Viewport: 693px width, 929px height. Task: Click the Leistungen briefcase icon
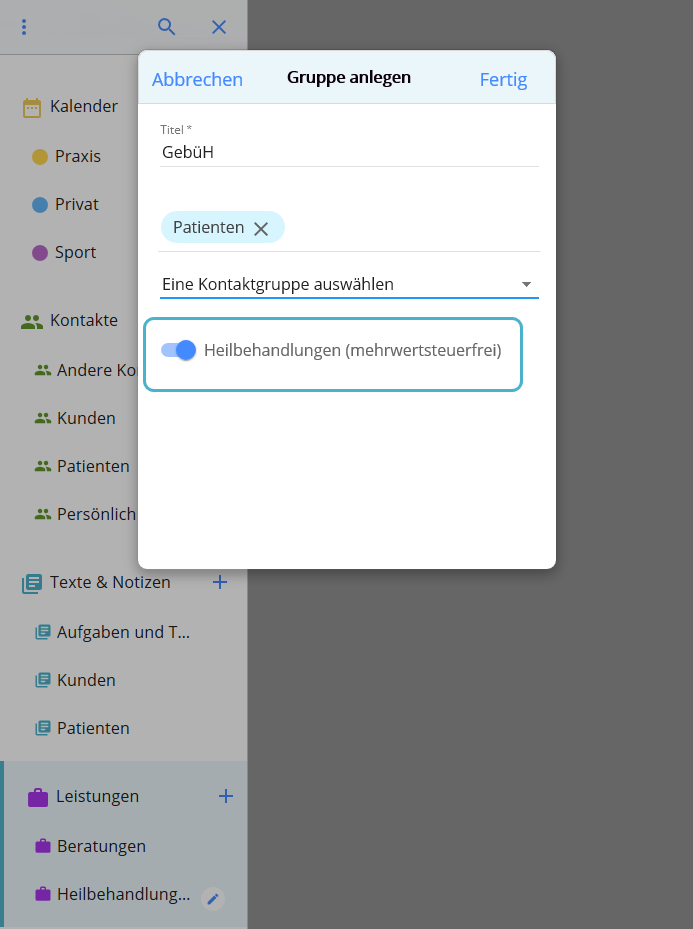pyautogui.click(x=38, y=797)
